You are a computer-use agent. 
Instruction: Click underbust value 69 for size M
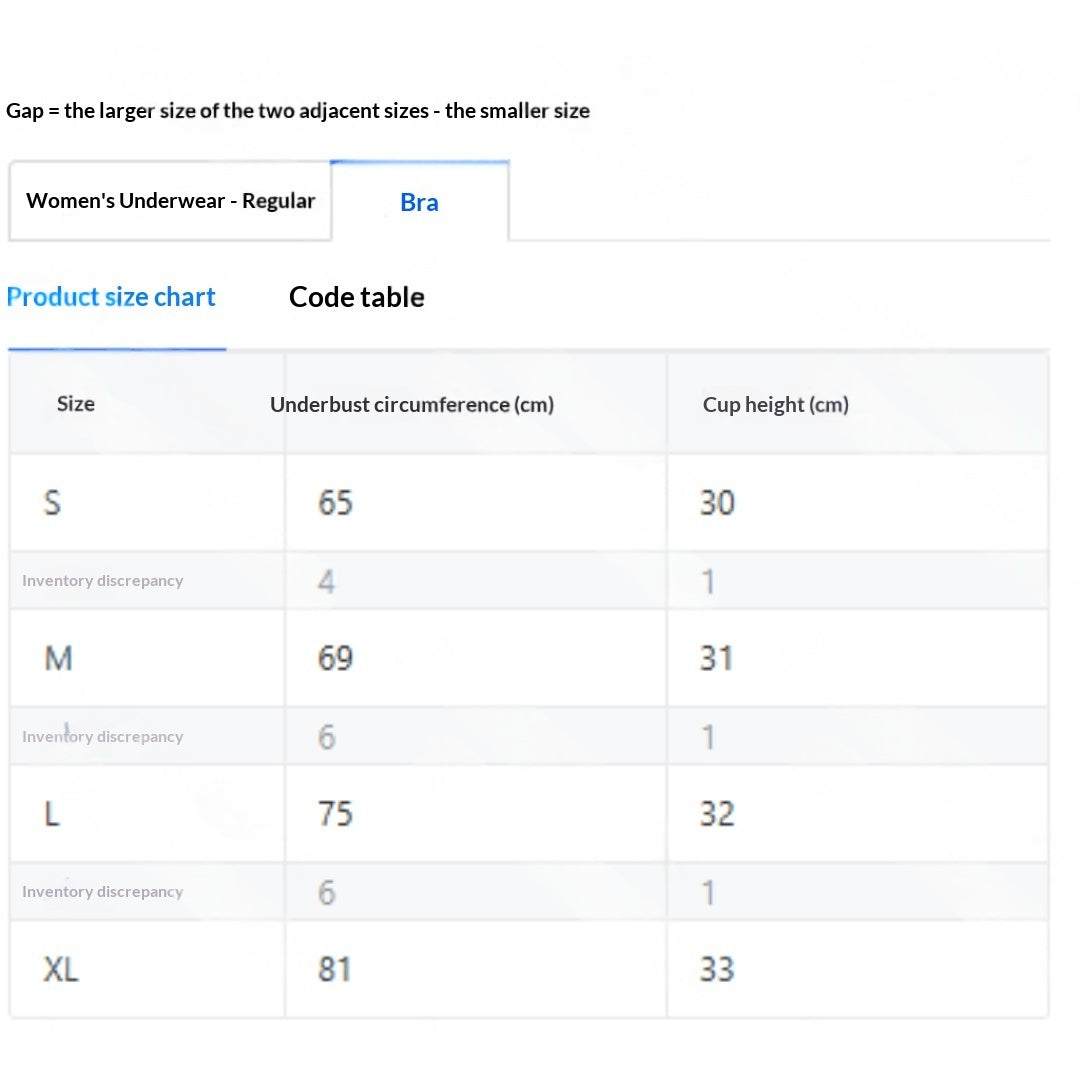tap(335, 658)
